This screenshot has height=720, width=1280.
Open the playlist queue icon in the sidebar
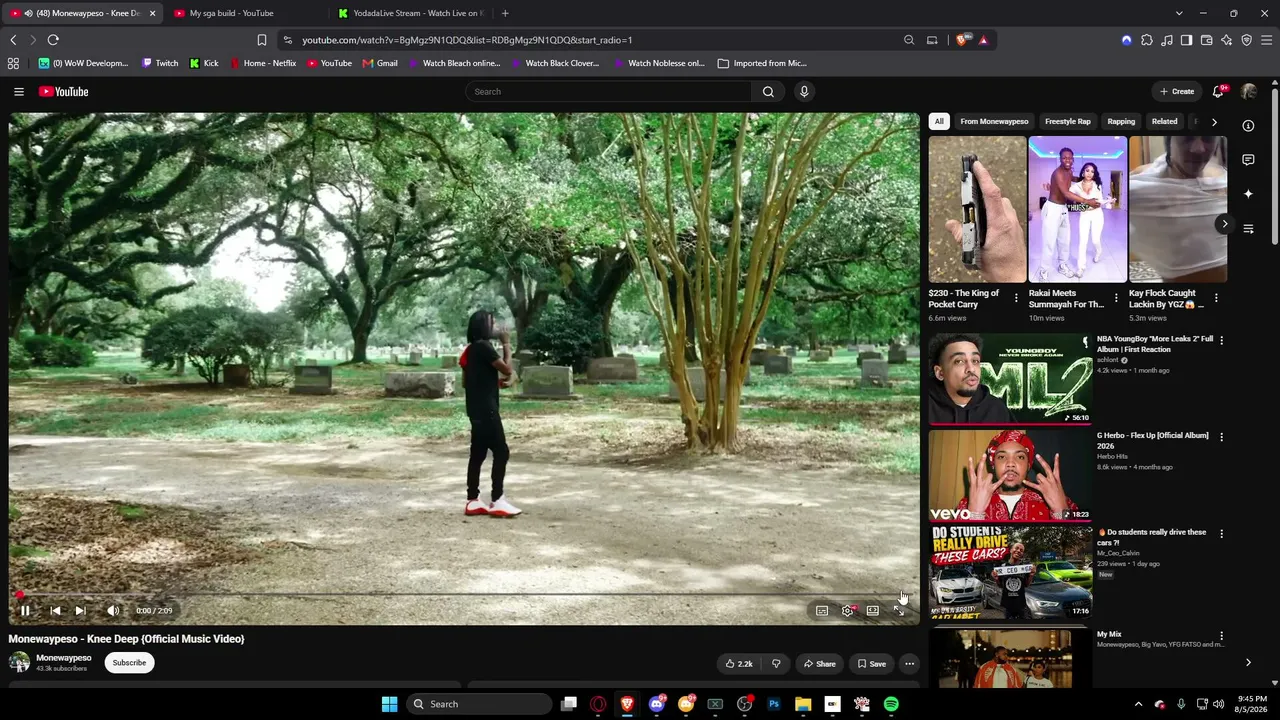click(x=1248, y=229)
